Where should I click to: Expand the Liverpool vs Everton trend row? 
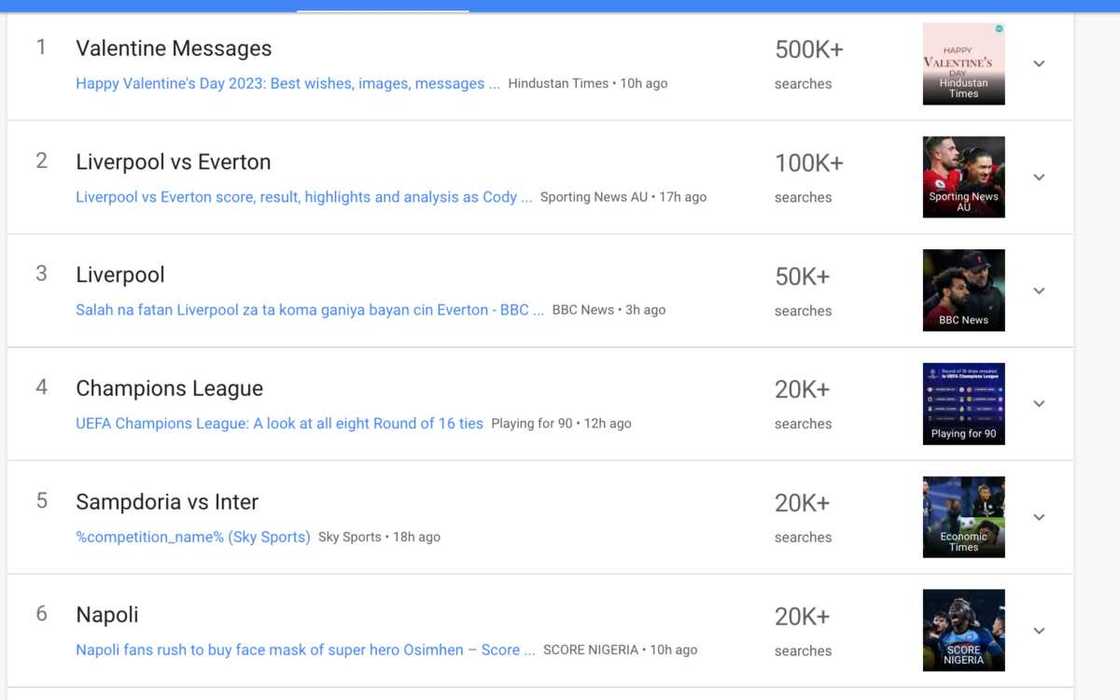click(x=1039, y=177)
